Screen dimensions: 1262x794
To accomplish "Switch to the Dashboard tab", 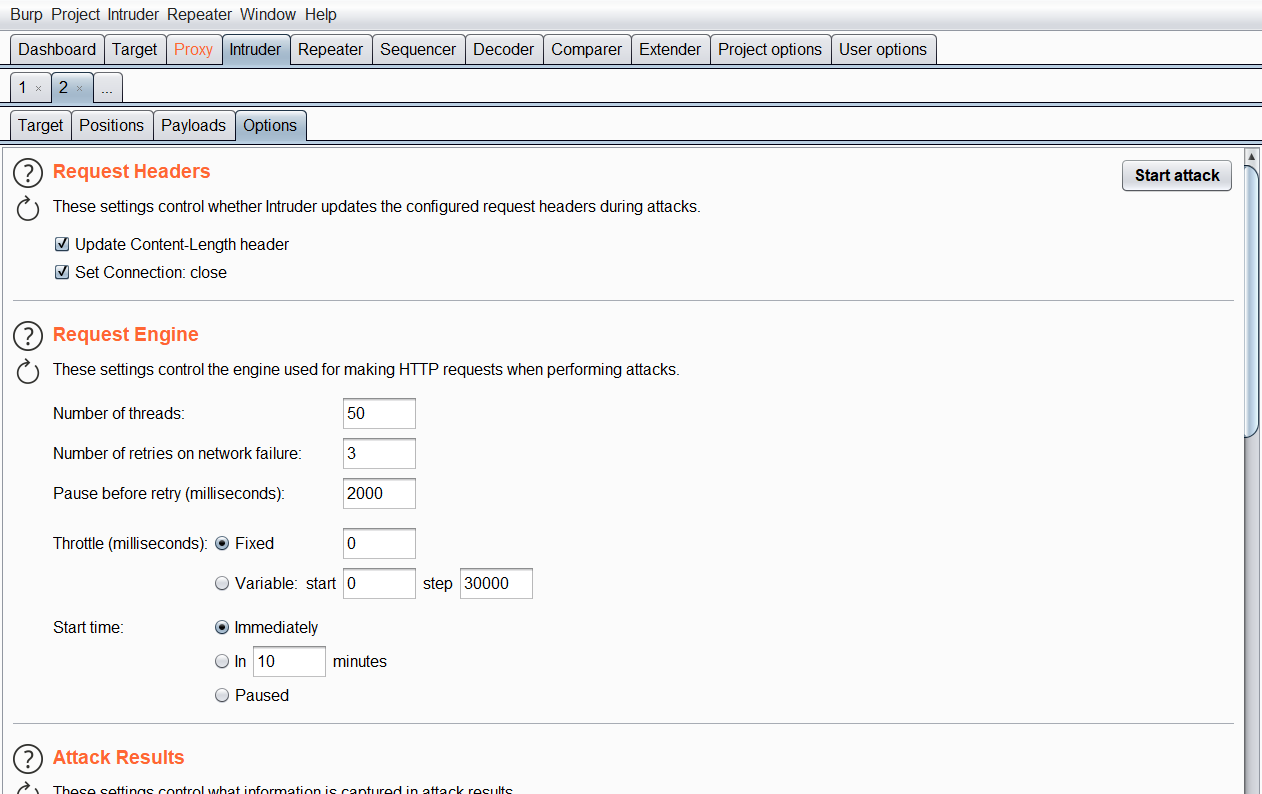I will pos(57,49).
